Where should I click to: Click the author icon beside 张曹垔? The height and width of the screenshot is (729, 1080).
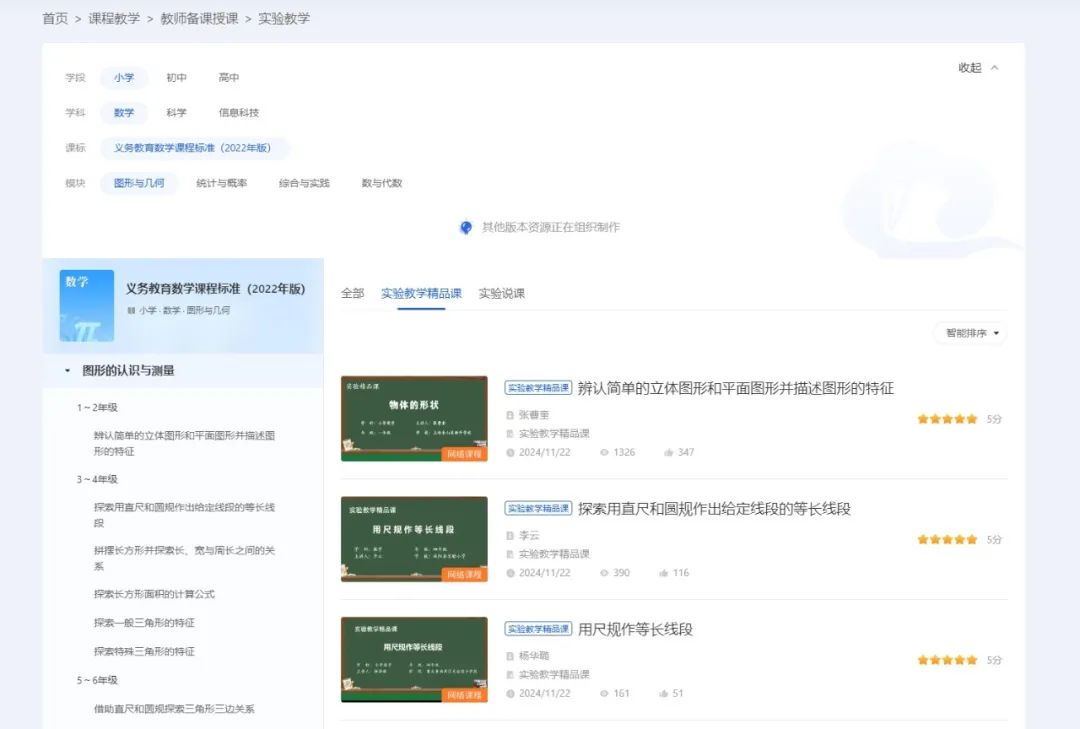tap(509, 415)
